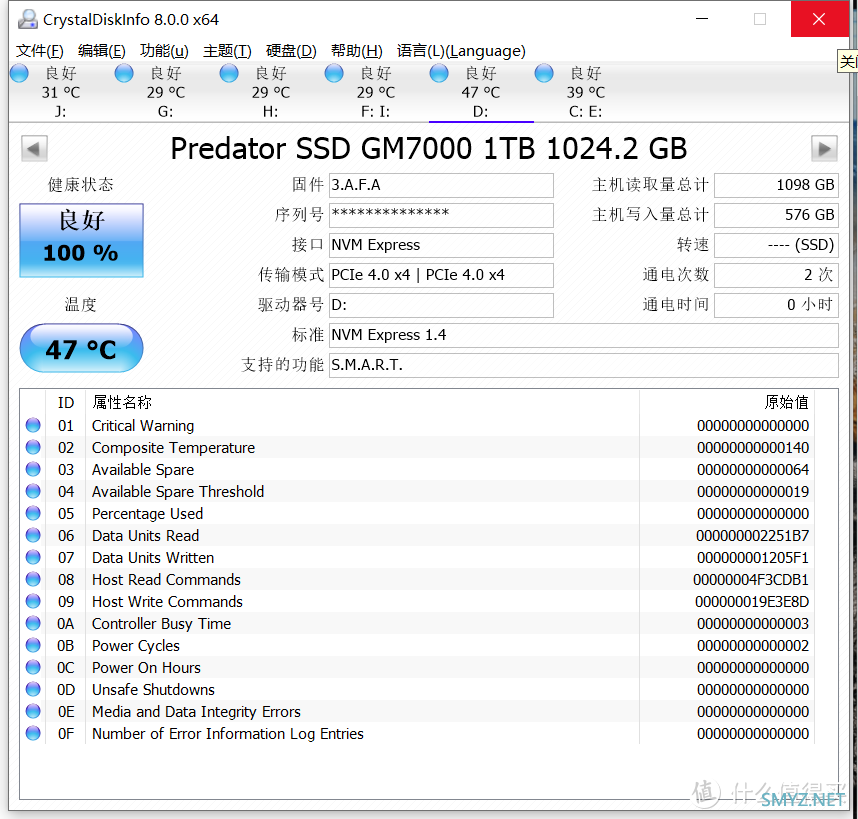The height and width of the screenshot is (819, 858).
Task: Go to previous disk with left arrow
Action: click(34, 148)
